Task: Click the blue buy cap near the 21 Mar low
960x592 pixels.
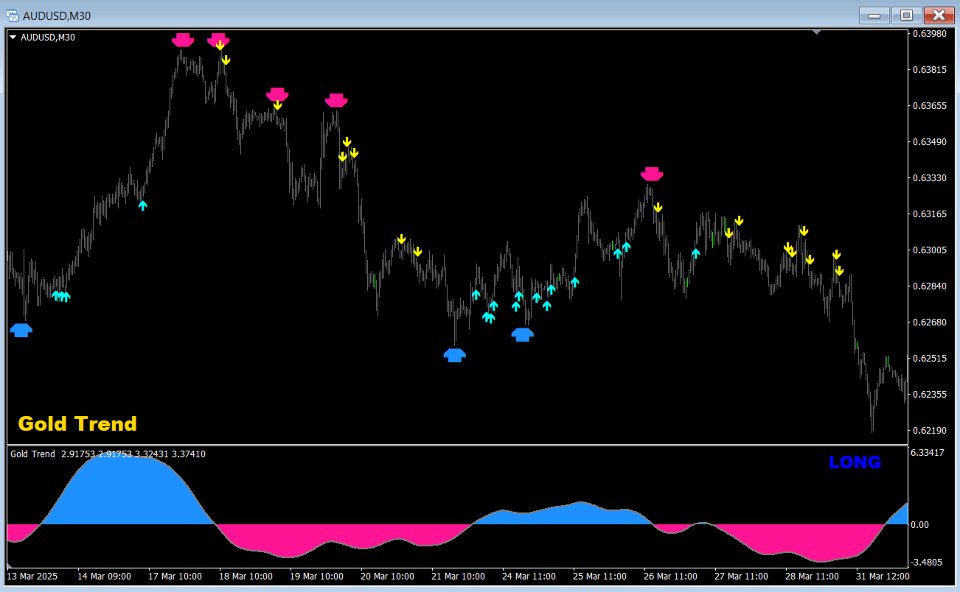Action: pos(454,354)
